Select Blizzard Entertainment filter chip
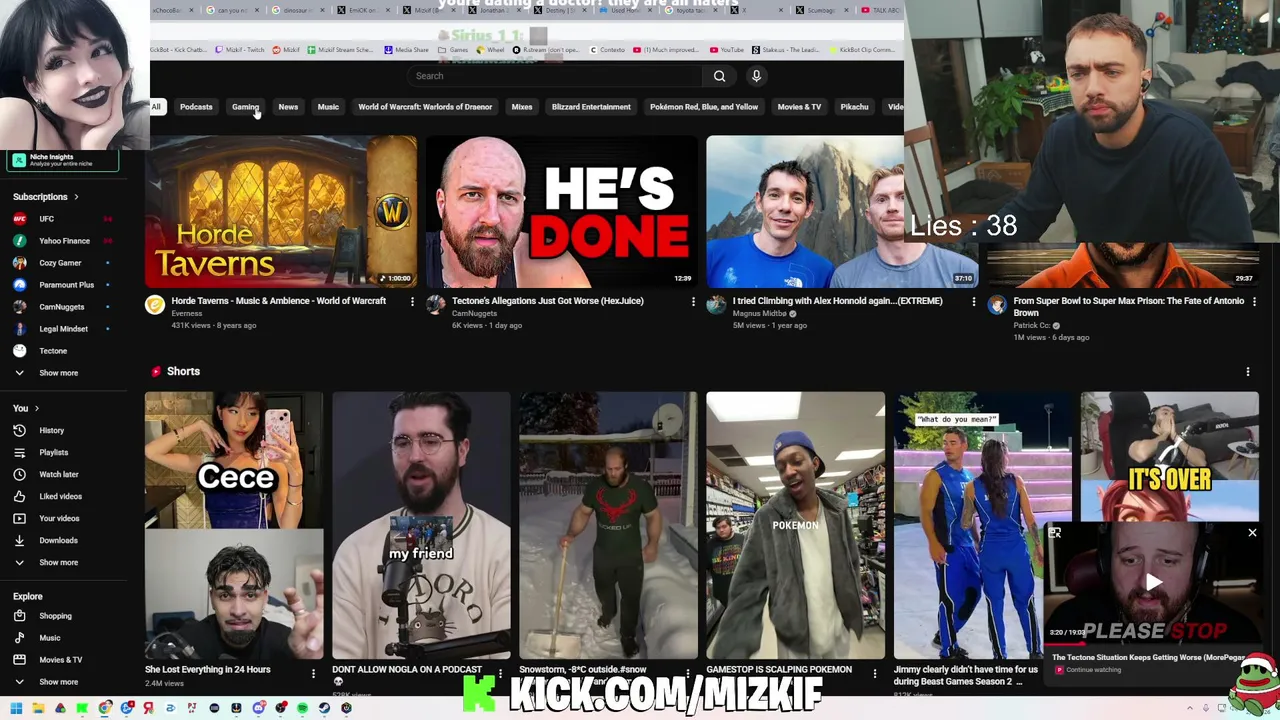The height and width of the screenshot is (720, 1280). click(591, 107)
